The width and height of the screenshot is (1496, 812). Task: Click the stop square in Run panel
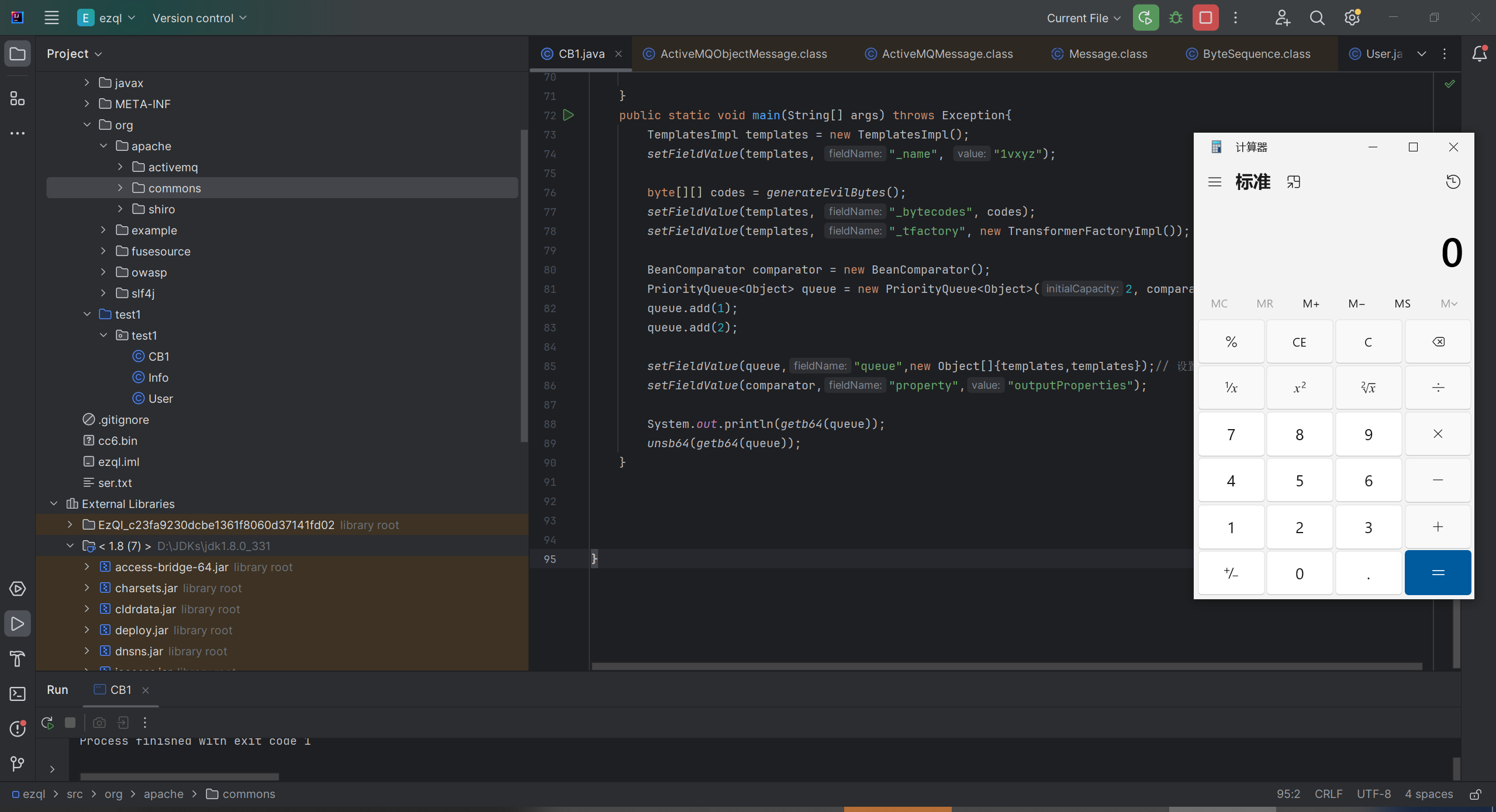point(70,723)
